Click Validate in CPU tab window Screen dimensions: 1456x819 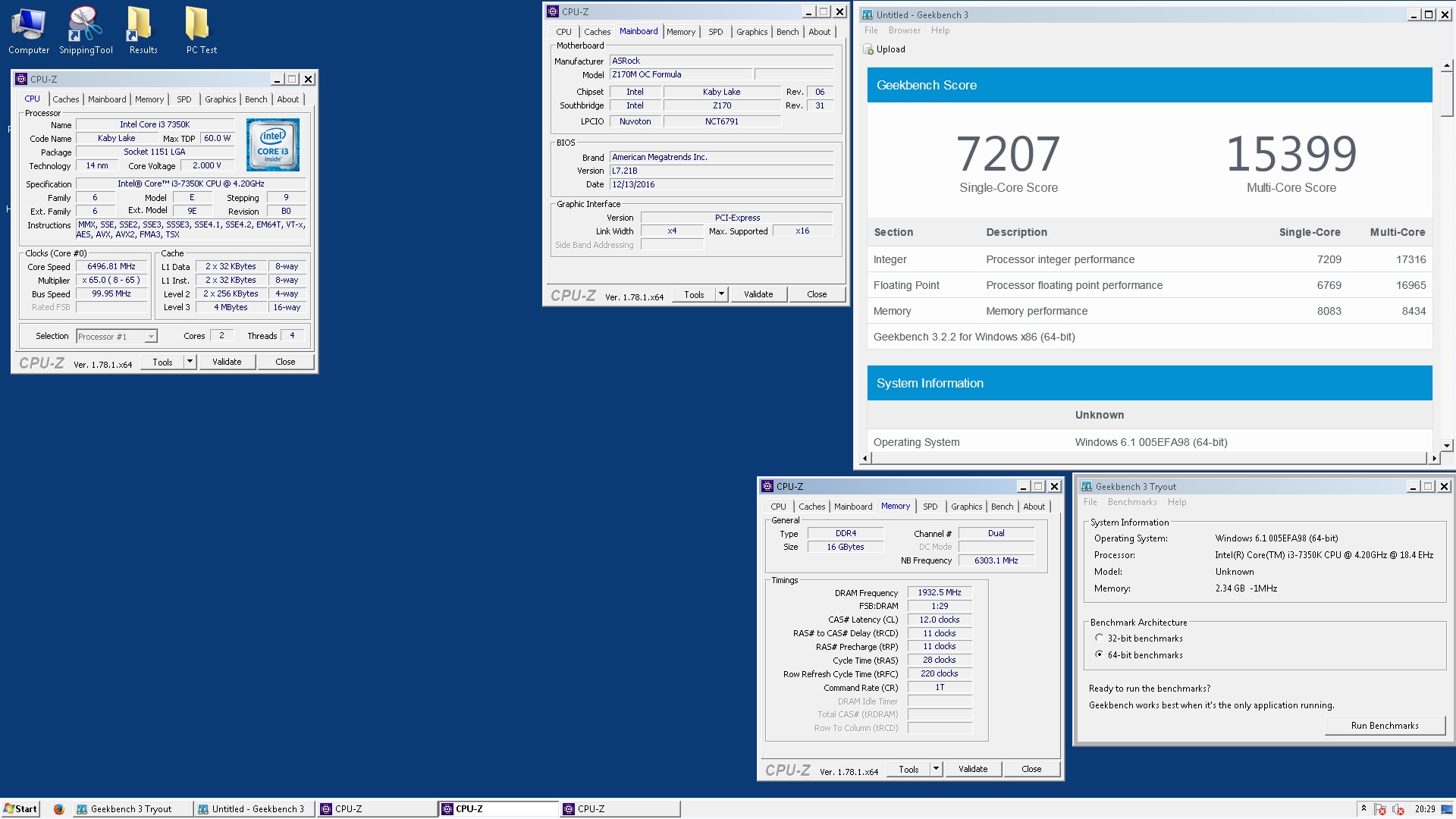click(227, 362)
